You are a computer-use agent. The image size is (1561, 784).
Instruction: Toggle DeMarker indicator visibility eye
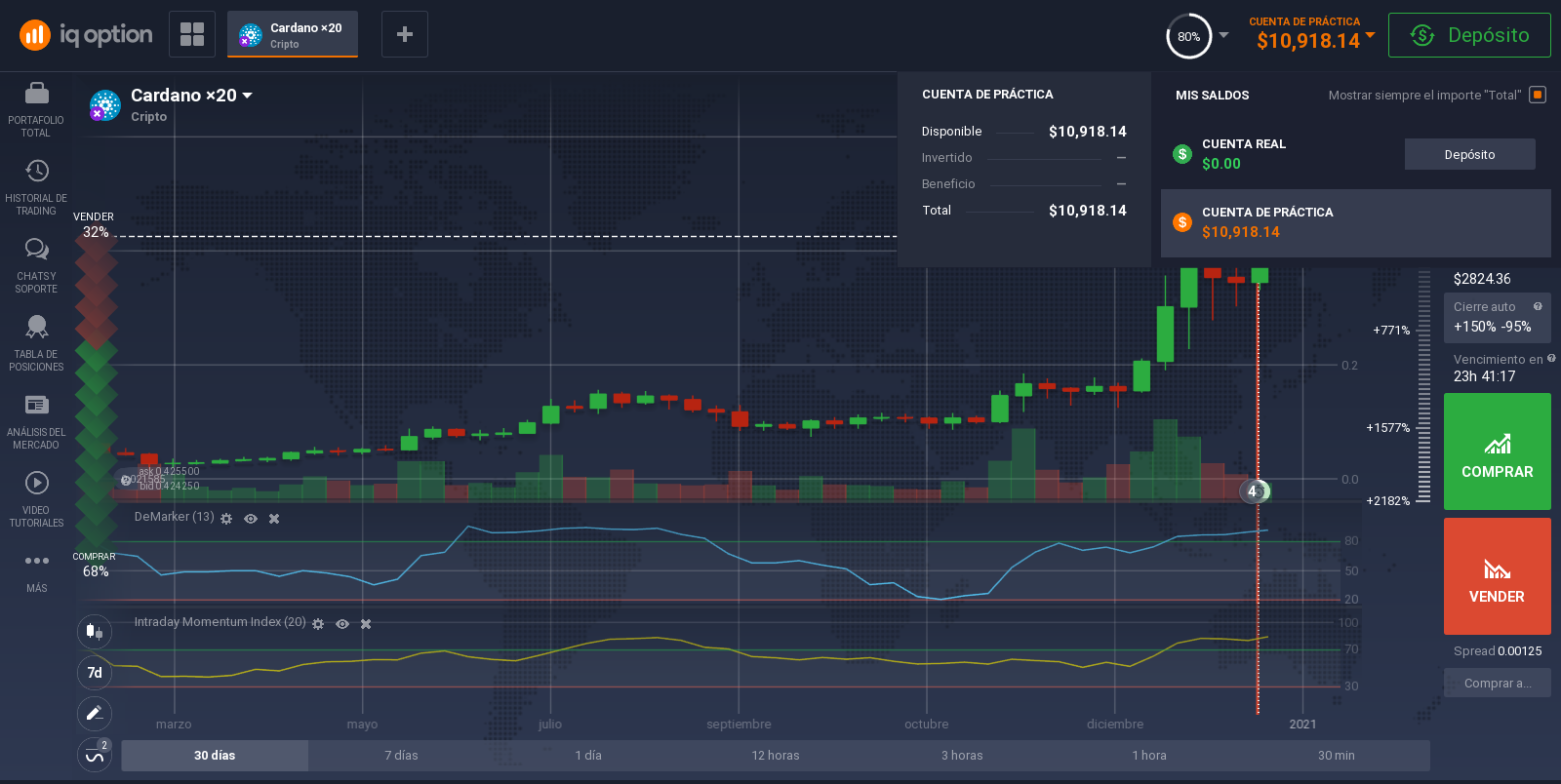pos(251,519)
